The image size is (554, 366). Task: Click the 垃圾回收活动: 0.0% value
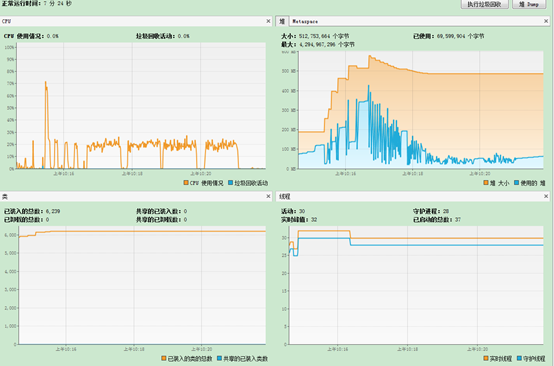(x=163, y=36)
